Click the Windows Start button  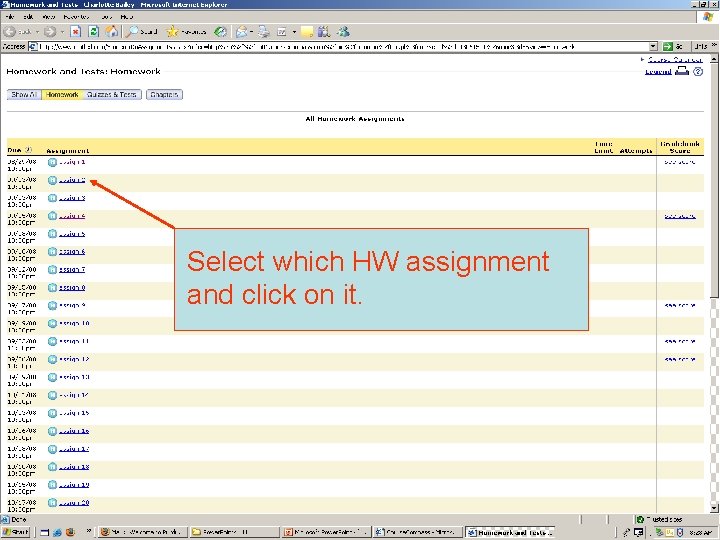click(x=15, y=532)
